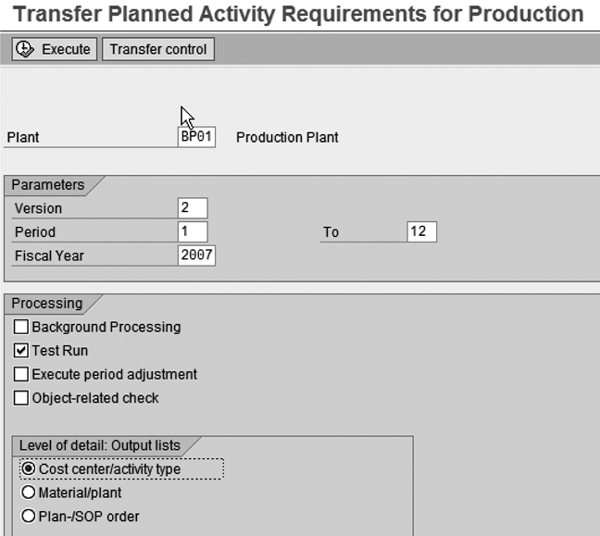Enable Background Processing checkbox
The width and height of the screenshot is (600, 536).
tap(21, 327)
